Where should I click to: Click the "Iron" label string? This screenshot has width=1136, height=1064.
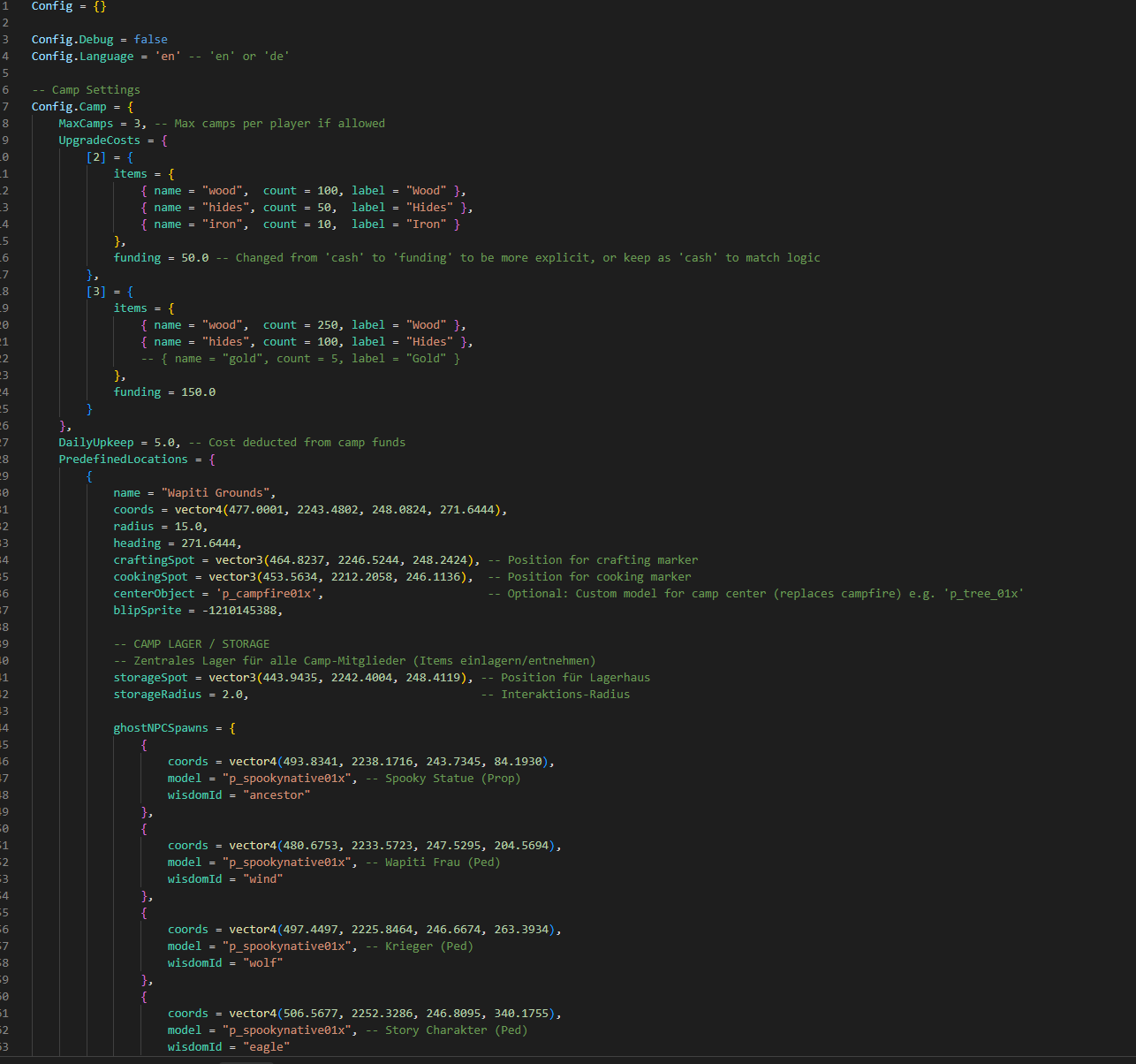[x=426, y=224]
